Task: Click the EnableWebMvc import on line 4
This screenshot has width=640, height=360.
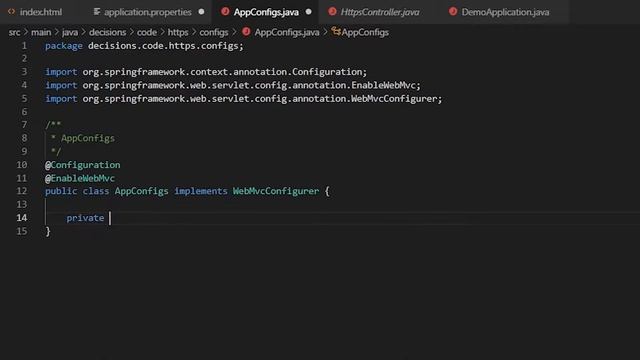Action: [x=251, y=85]
